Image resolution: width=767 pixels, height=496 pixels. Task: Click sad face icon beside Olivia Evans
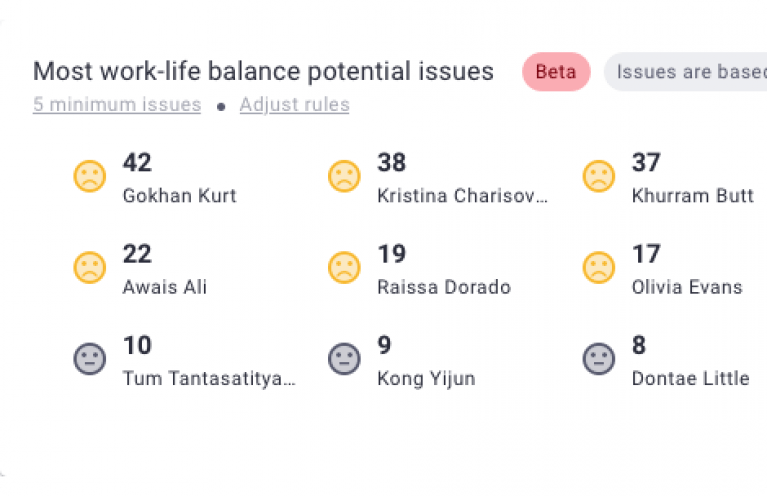coord(599,268)
